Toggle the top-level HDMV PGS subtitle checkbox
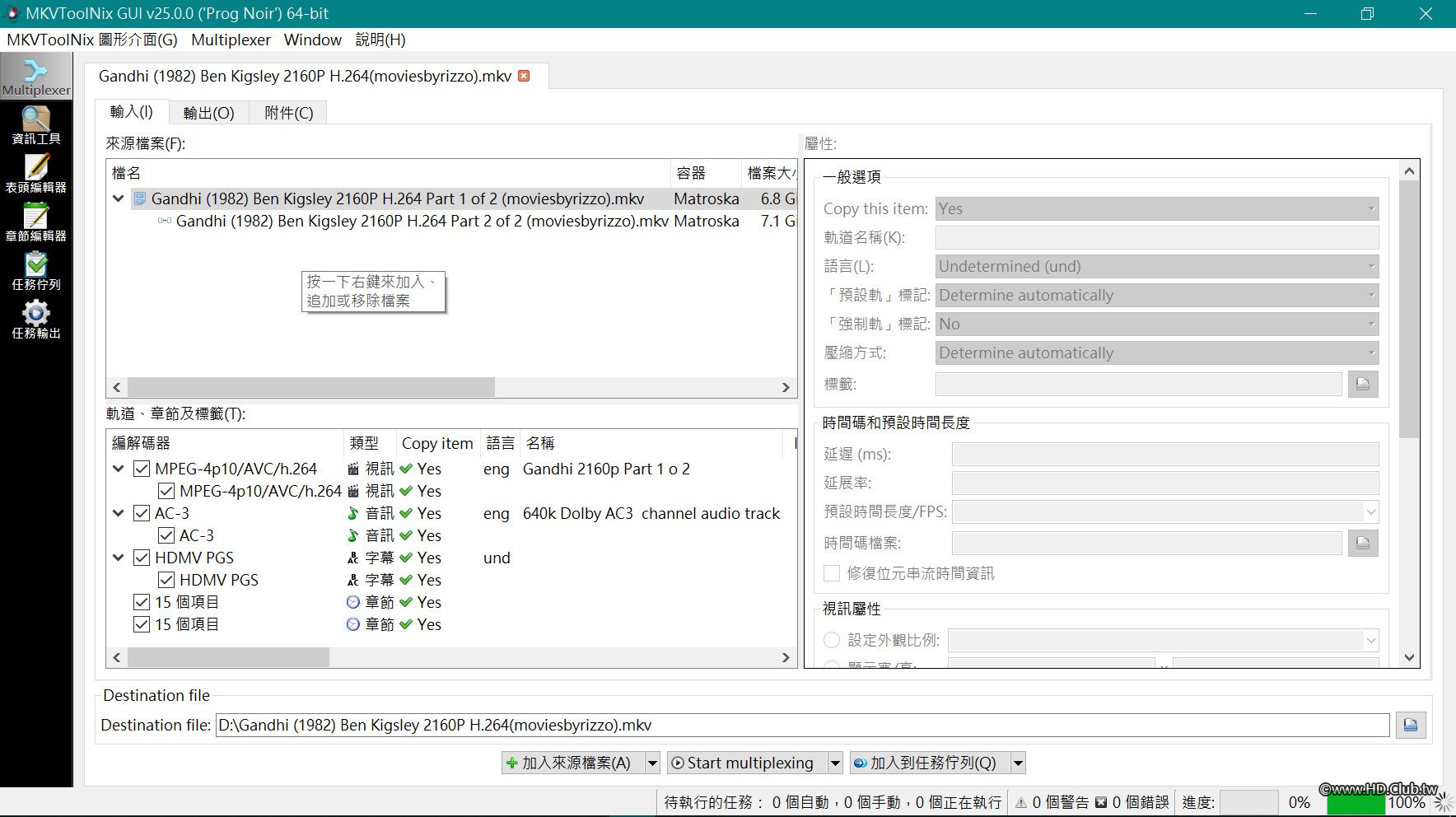 tap(142, 558)
